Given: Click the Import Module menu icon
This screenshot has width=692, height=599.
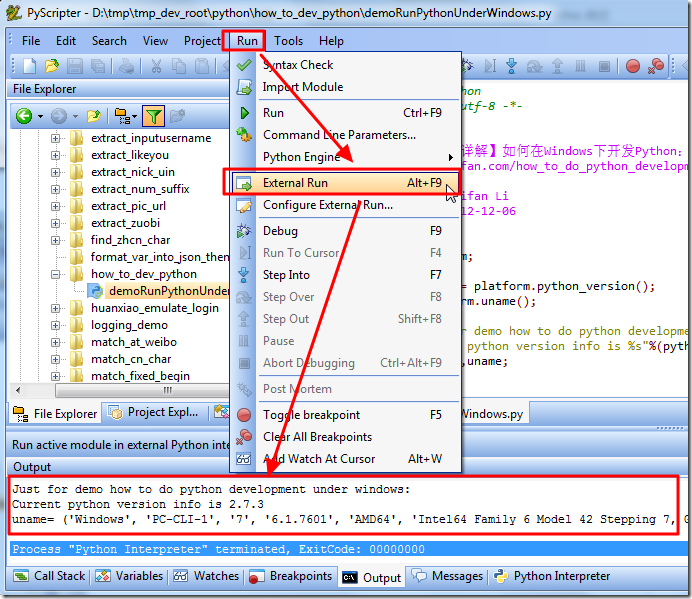Looking at the screenshot, I should pyautogui.click(x=244, y=87).
